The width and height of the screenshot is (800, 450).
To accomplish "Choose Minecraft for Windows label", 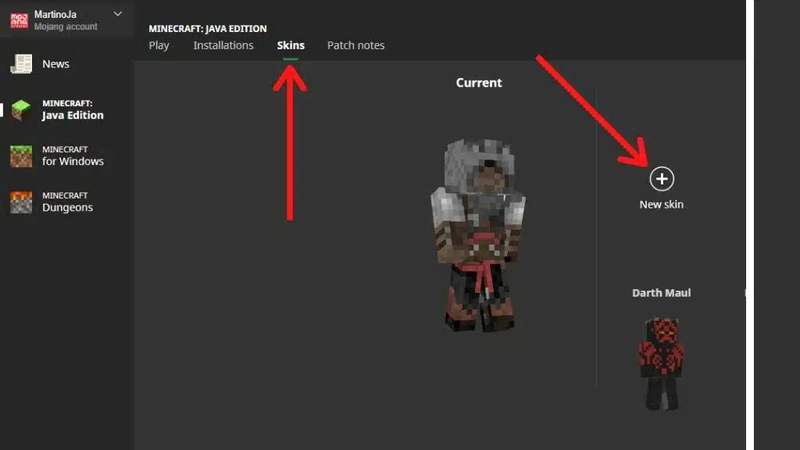I will (73, 156).
